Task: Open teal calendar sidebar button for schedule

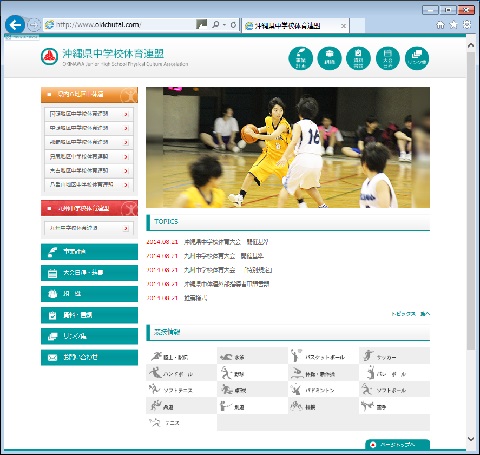Action: tap(89, 273)
